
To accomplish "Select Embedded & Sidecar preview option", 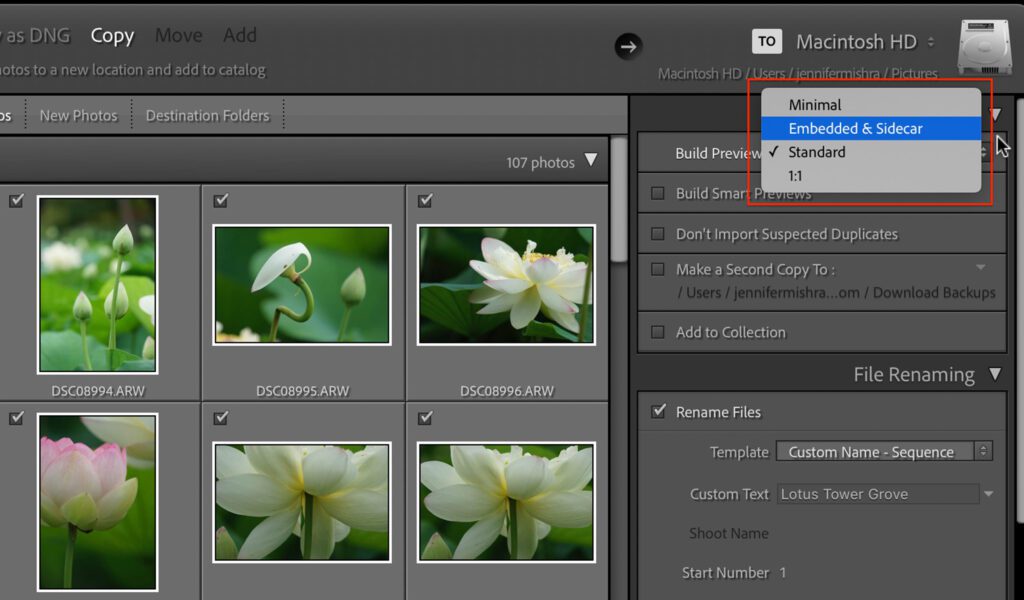I will click(x=855, y=128).
